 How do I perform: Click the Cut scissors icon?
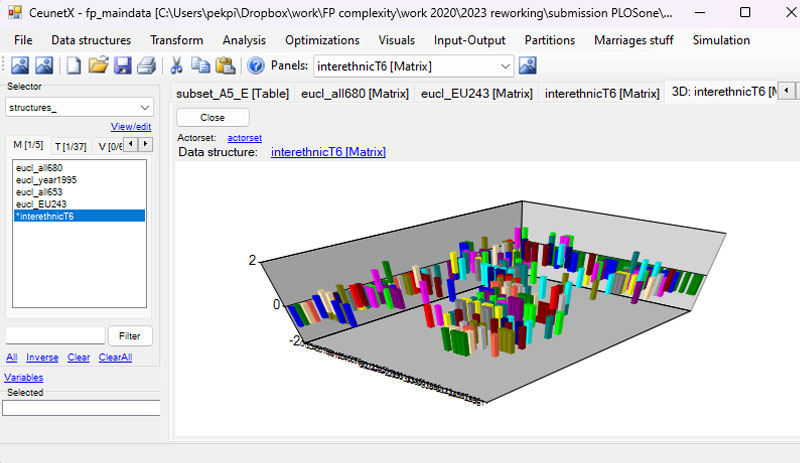click(177, 66)
